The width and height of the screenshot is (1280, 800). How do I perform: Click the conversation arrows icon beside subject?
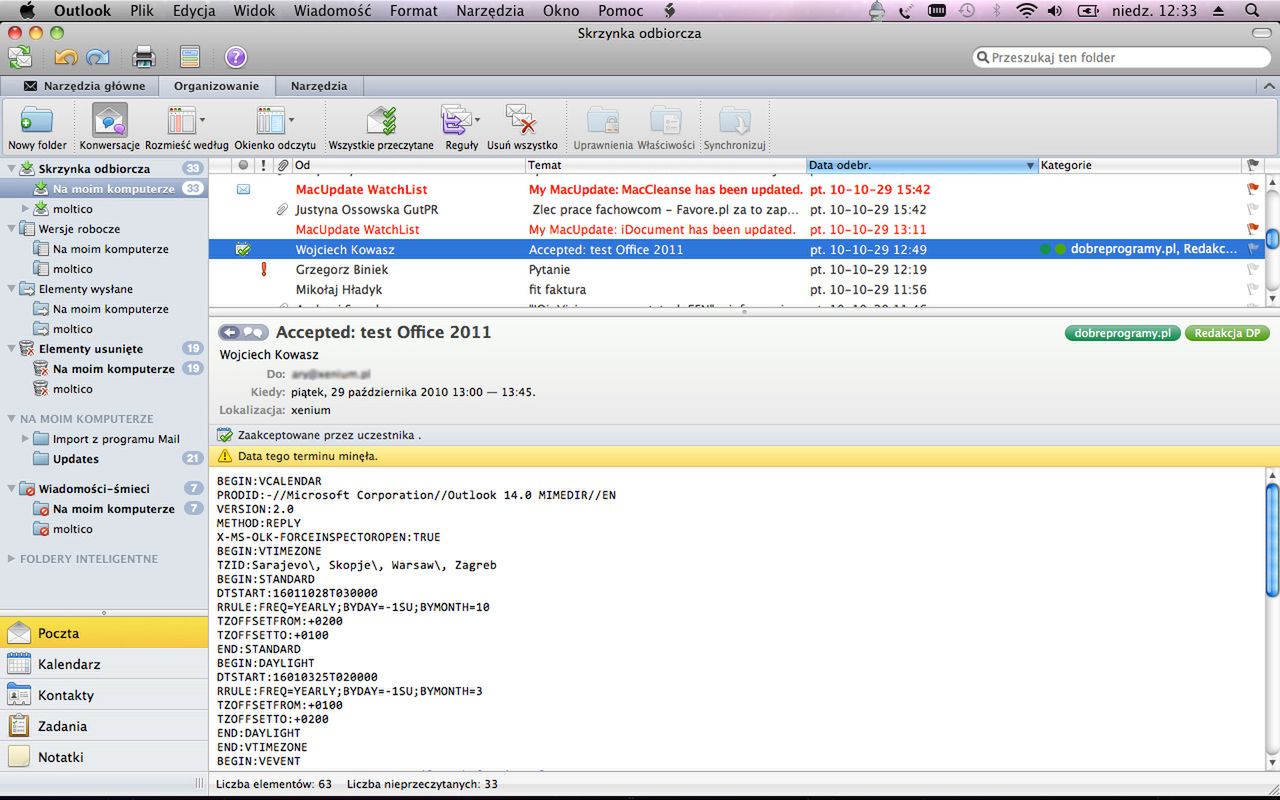point(243,332)
